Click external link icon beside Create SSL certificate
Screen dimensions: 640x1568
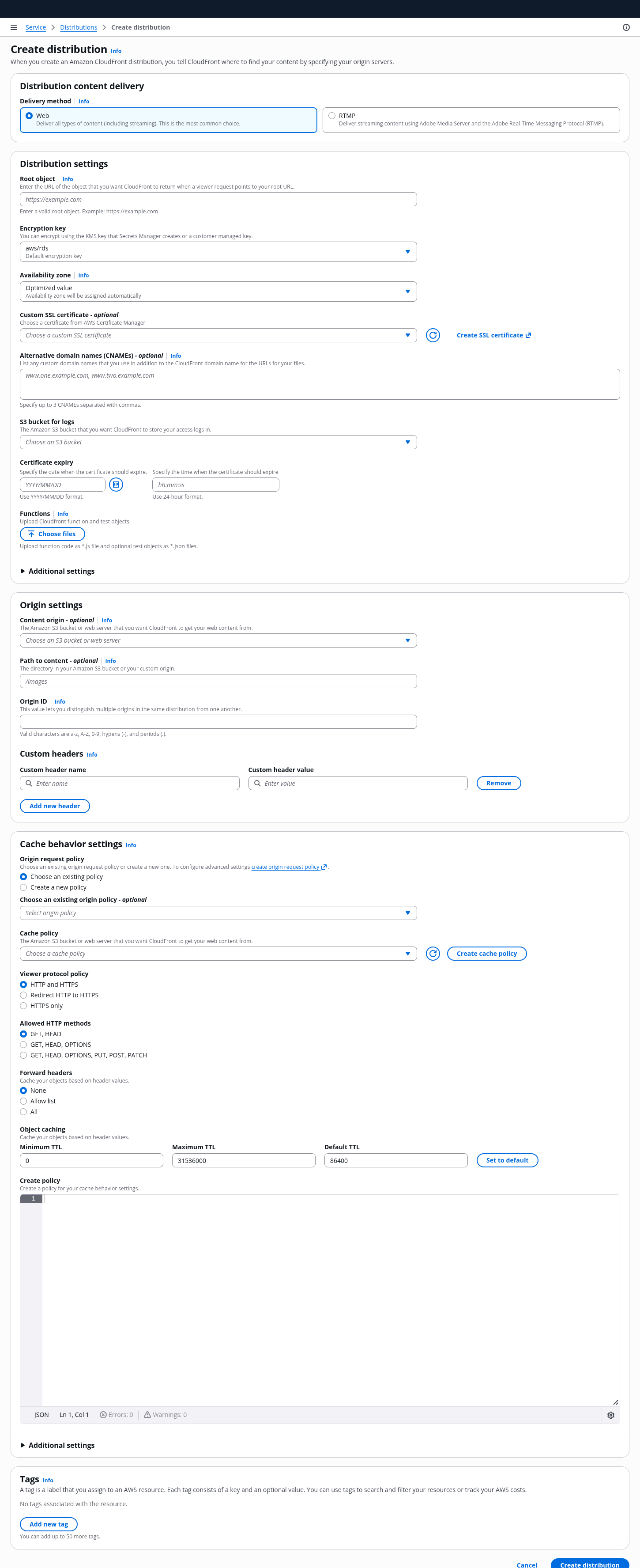point(528,335)
